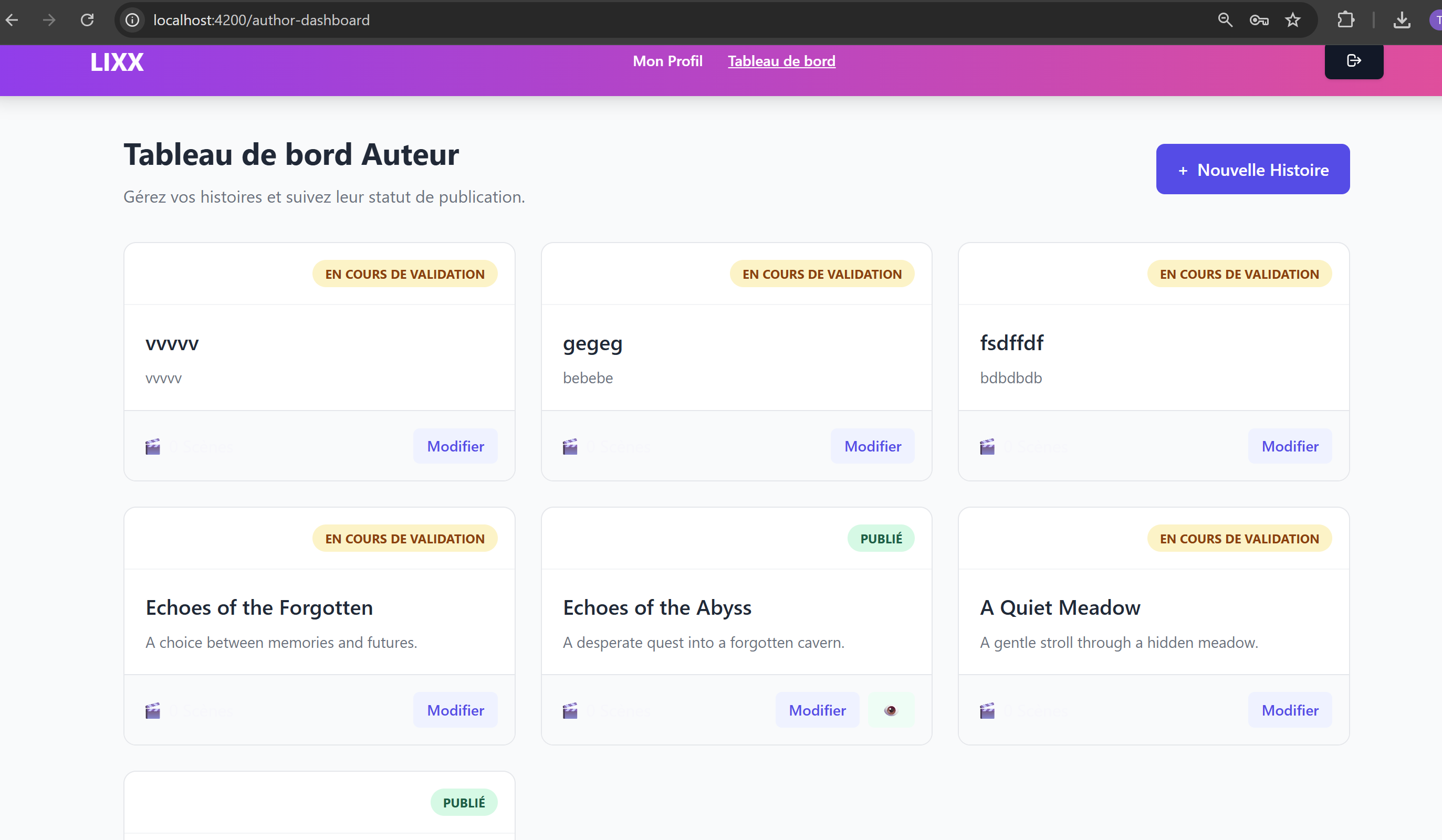Click the validation badge on Echoes of the Forgotten

click(x=404, y=539)
